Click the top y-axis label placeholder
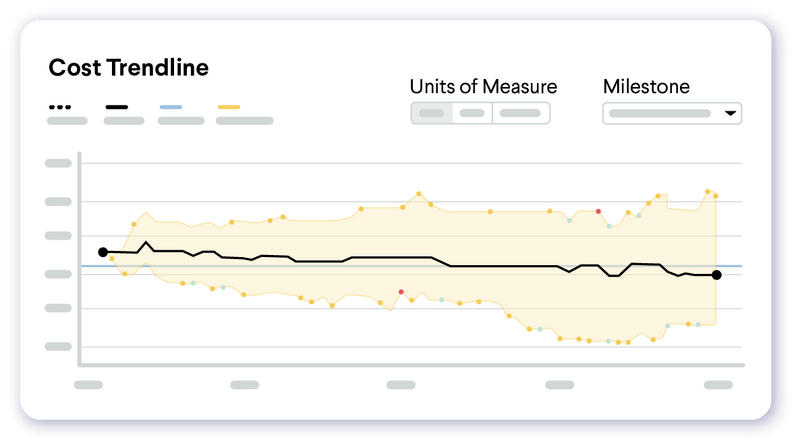This screenshot has height=448, width=800. point(58,163)
